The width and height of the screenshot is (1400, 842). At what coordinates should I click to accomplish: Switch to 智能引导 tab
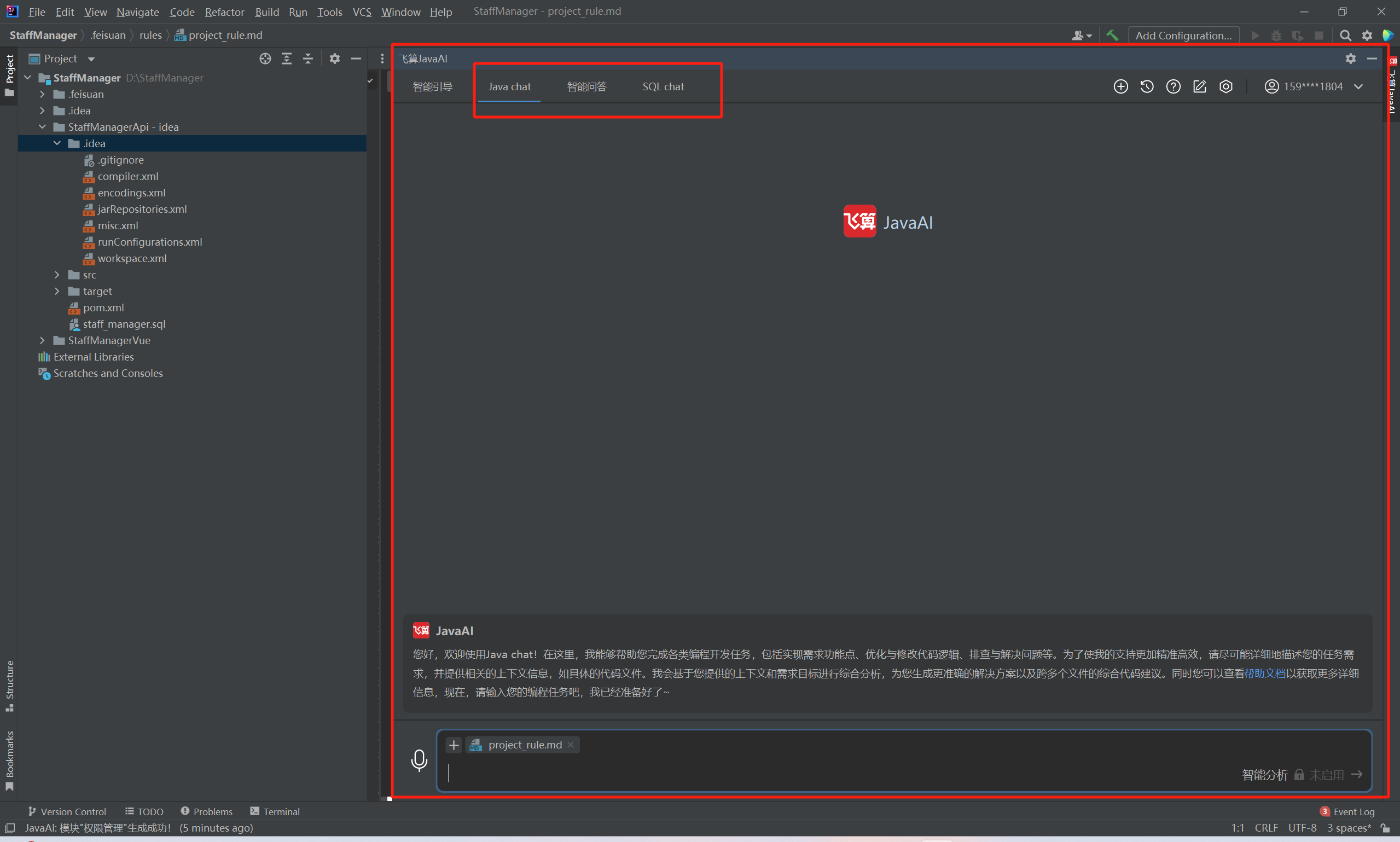[x=432, y=86]
